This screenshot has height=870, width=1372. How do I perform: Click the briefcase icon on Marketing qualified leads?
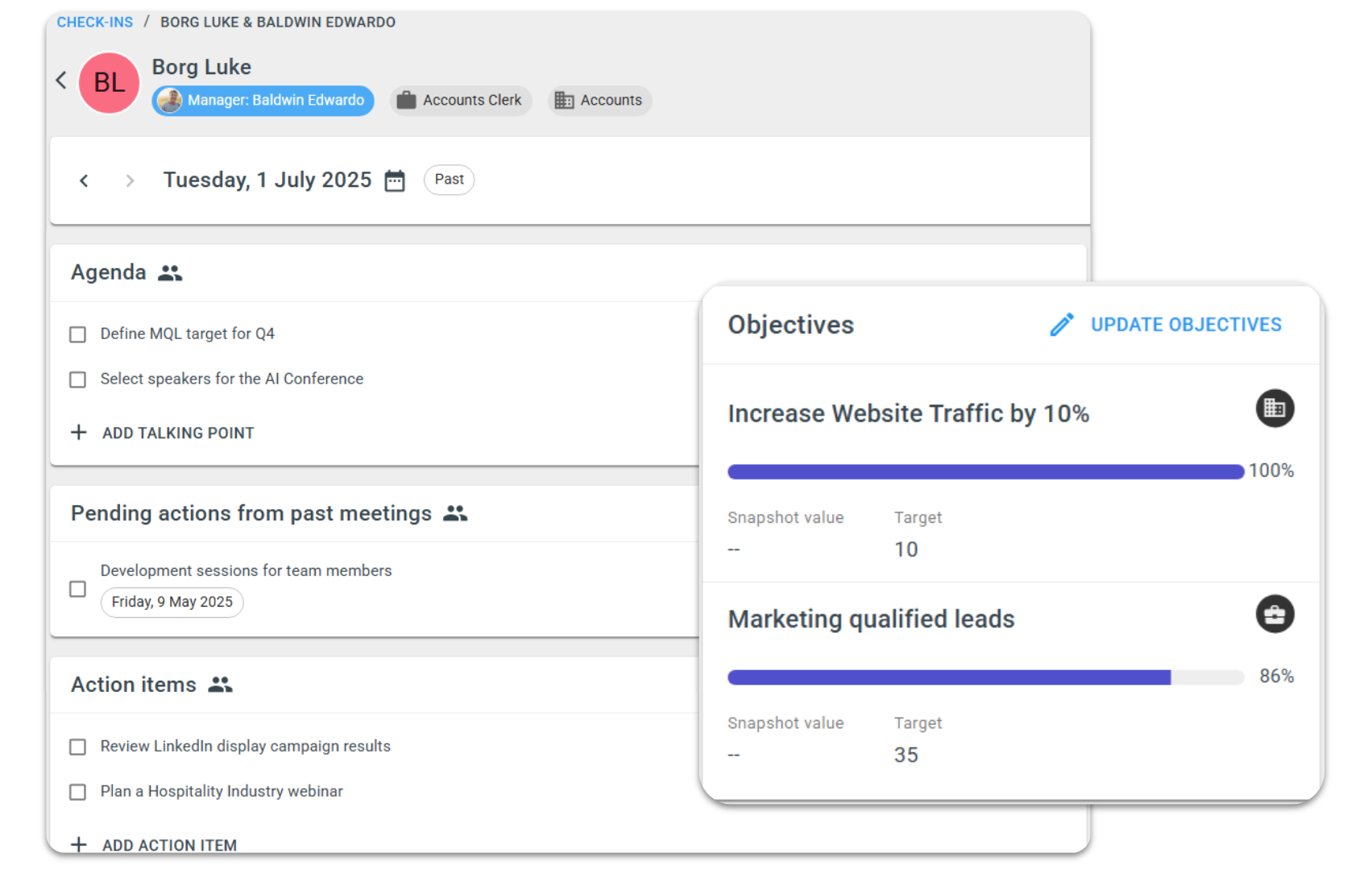tap(1274, 615)
